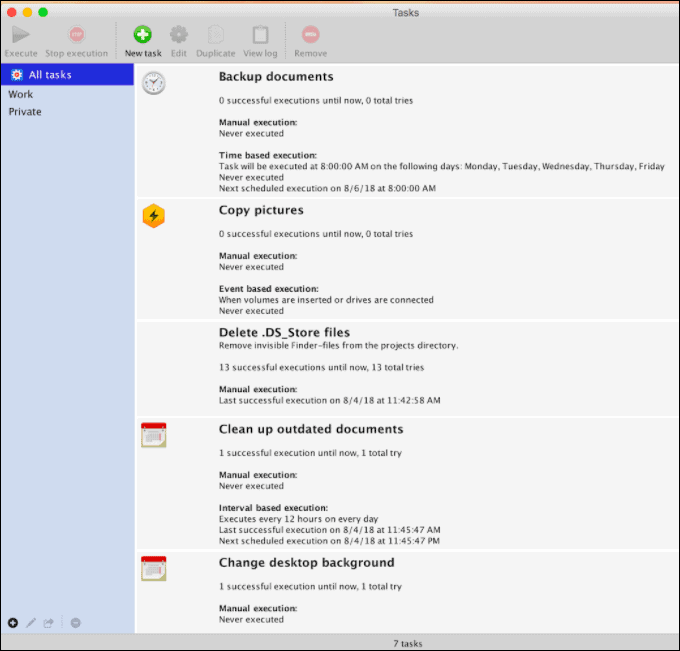This screenshot has height=651, width=680.
Task: Click the calendar icon of Clean up outdated documents
Action: tap(154, 435)
